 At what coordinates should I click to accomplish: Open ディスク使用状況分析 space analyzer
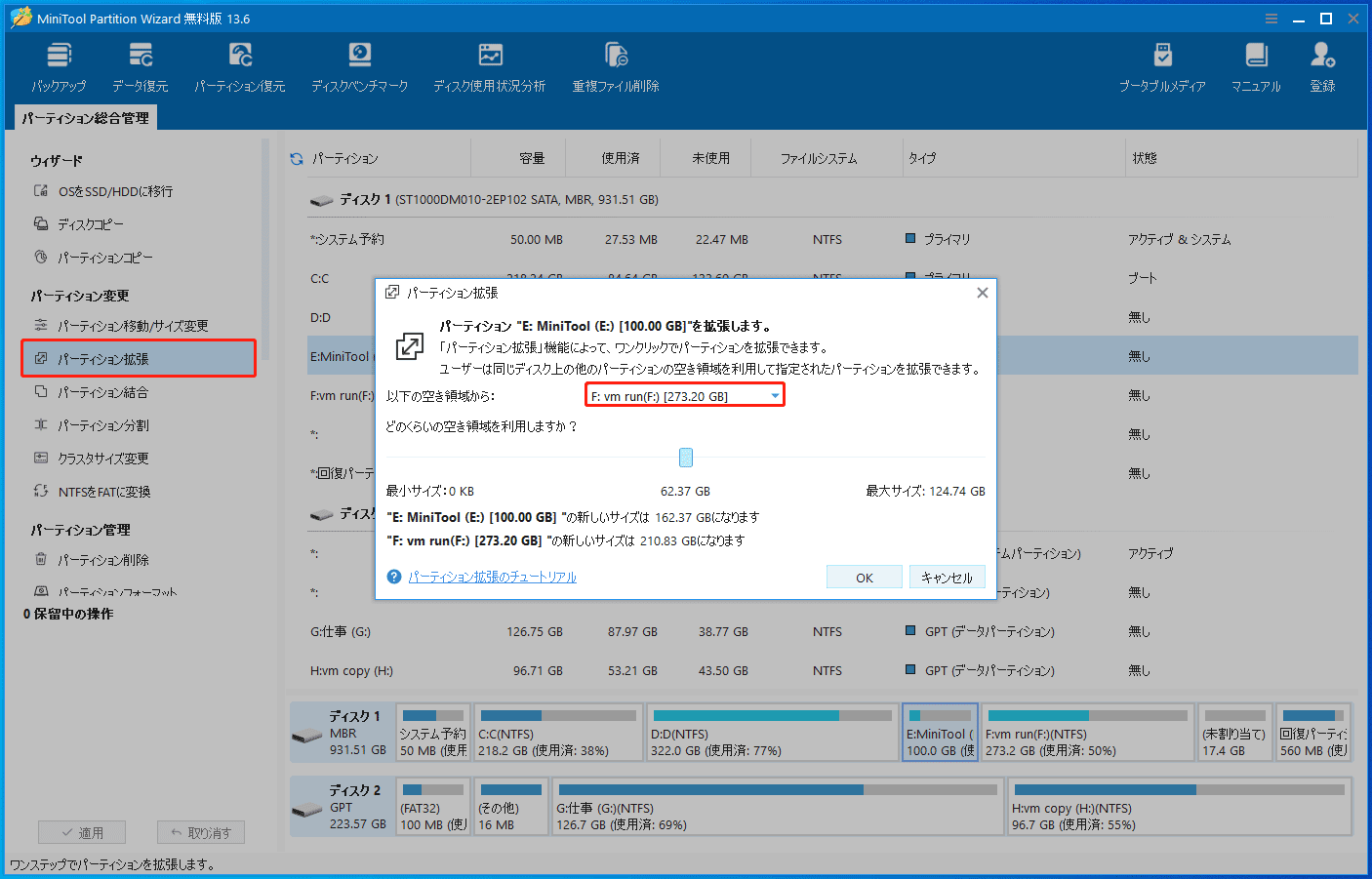pyautogui.click(x=490, y=67)
